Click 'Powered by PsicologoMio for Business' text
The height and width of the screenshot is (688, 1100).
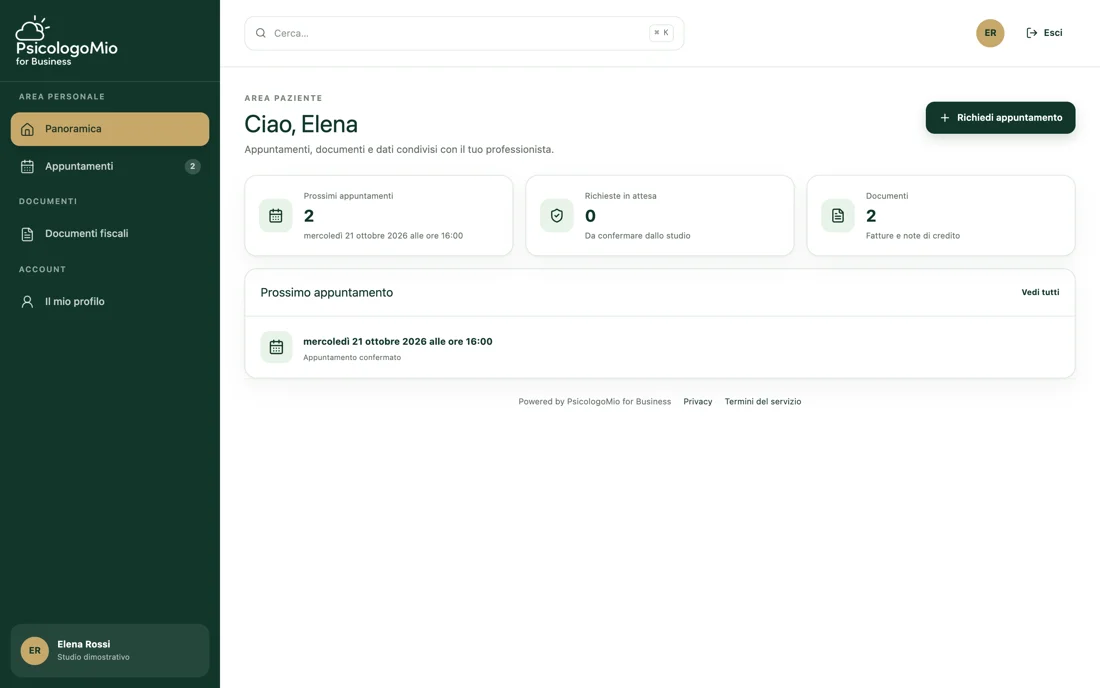pos(595,402)
